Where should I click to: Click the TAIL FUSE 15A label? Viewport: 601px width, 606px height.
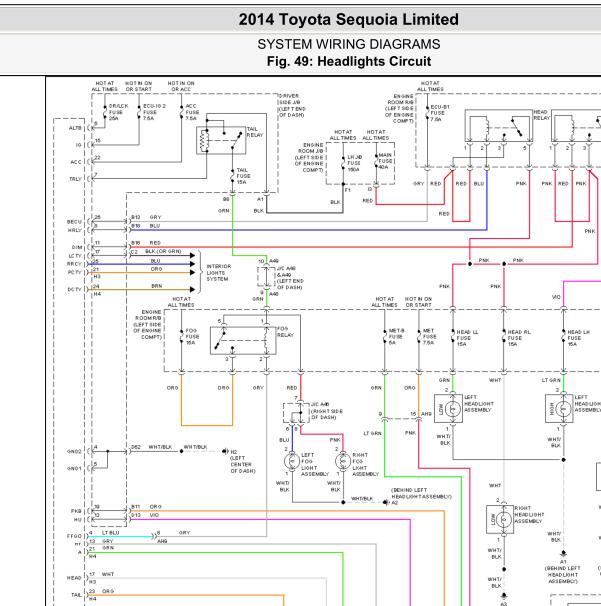pyautogui.click(x=243, y=176)
